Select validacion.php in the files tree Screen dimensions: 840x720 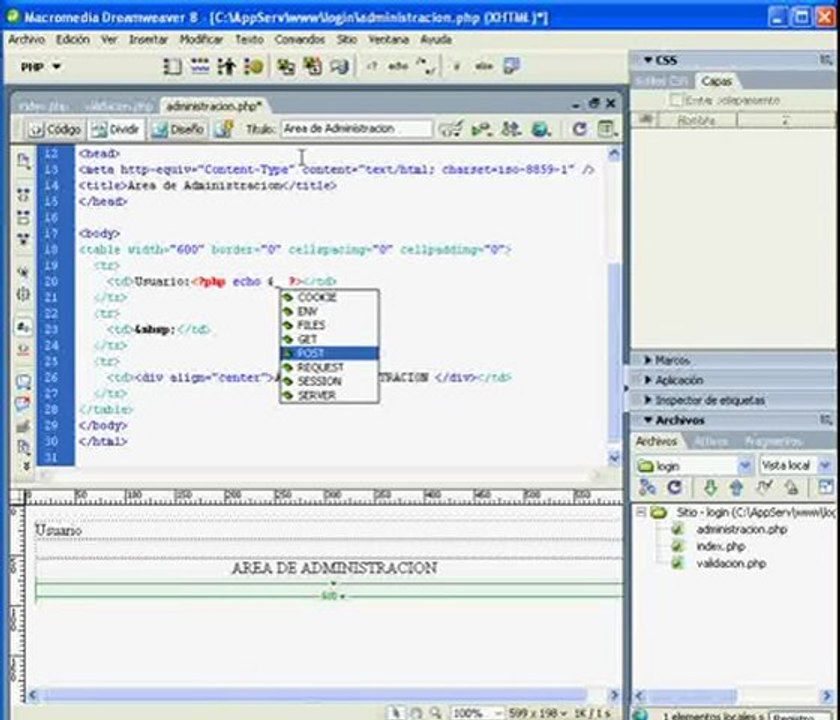(x=731, y=564)
